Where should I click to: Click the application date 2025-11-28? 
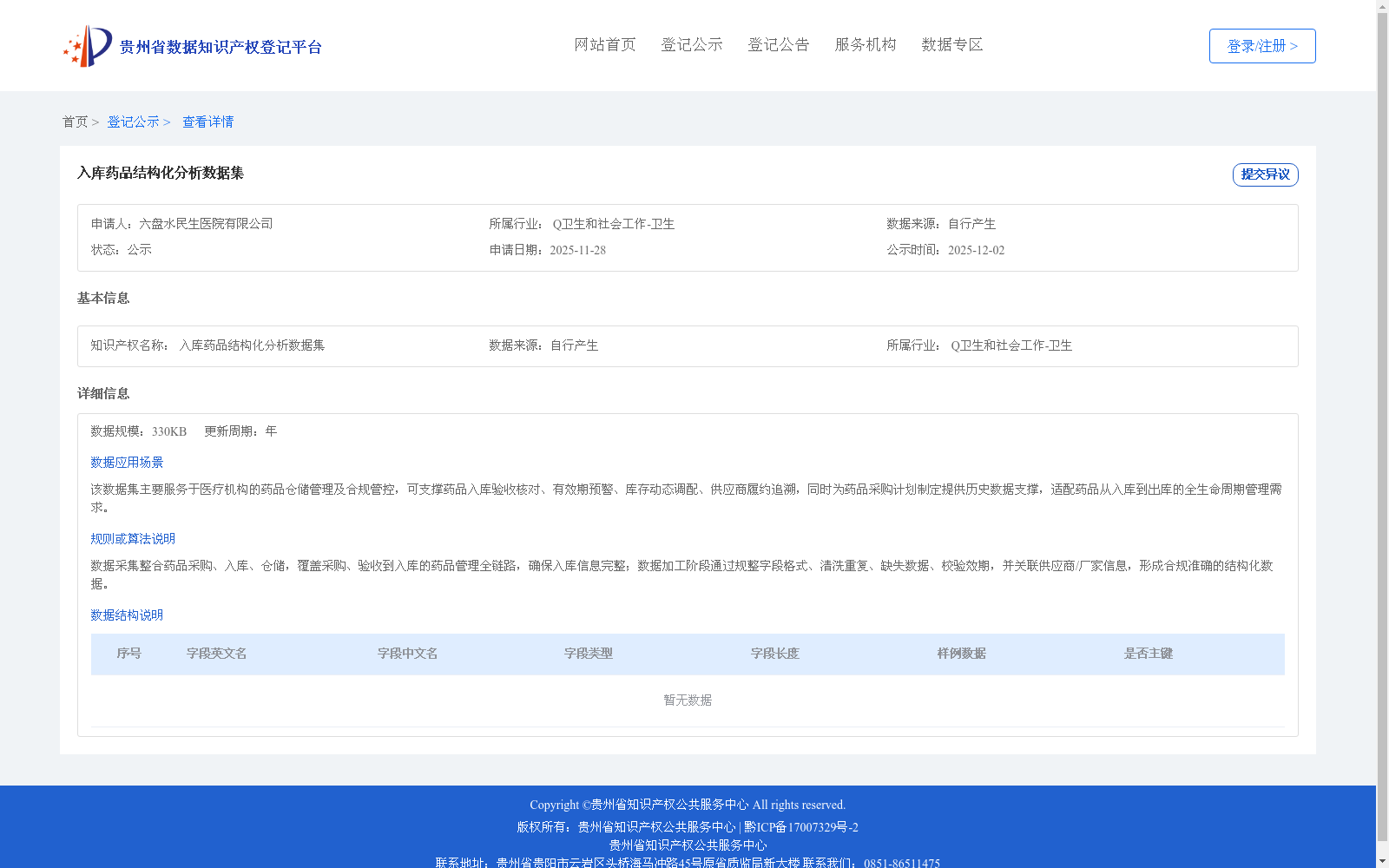[x=577, y=250]
